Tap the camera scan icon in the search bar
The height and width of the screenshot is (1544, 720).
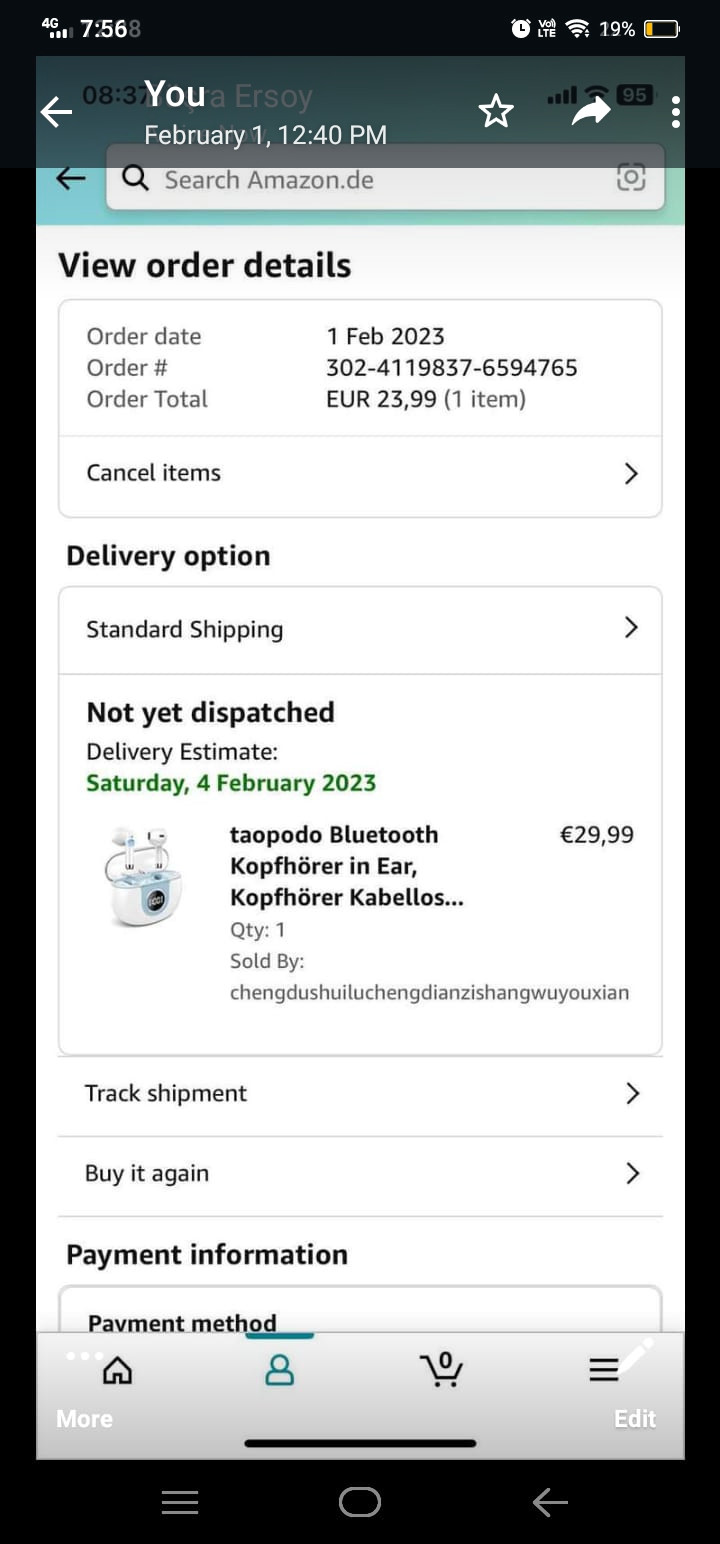pyautogui.click(x=631, y=179)
